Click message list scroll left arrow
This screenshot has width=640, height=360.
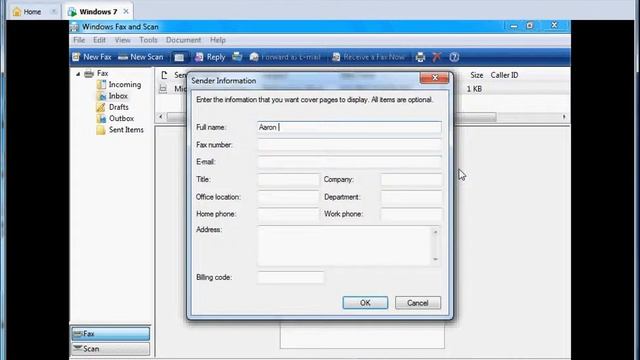click(x=160, y=117)
